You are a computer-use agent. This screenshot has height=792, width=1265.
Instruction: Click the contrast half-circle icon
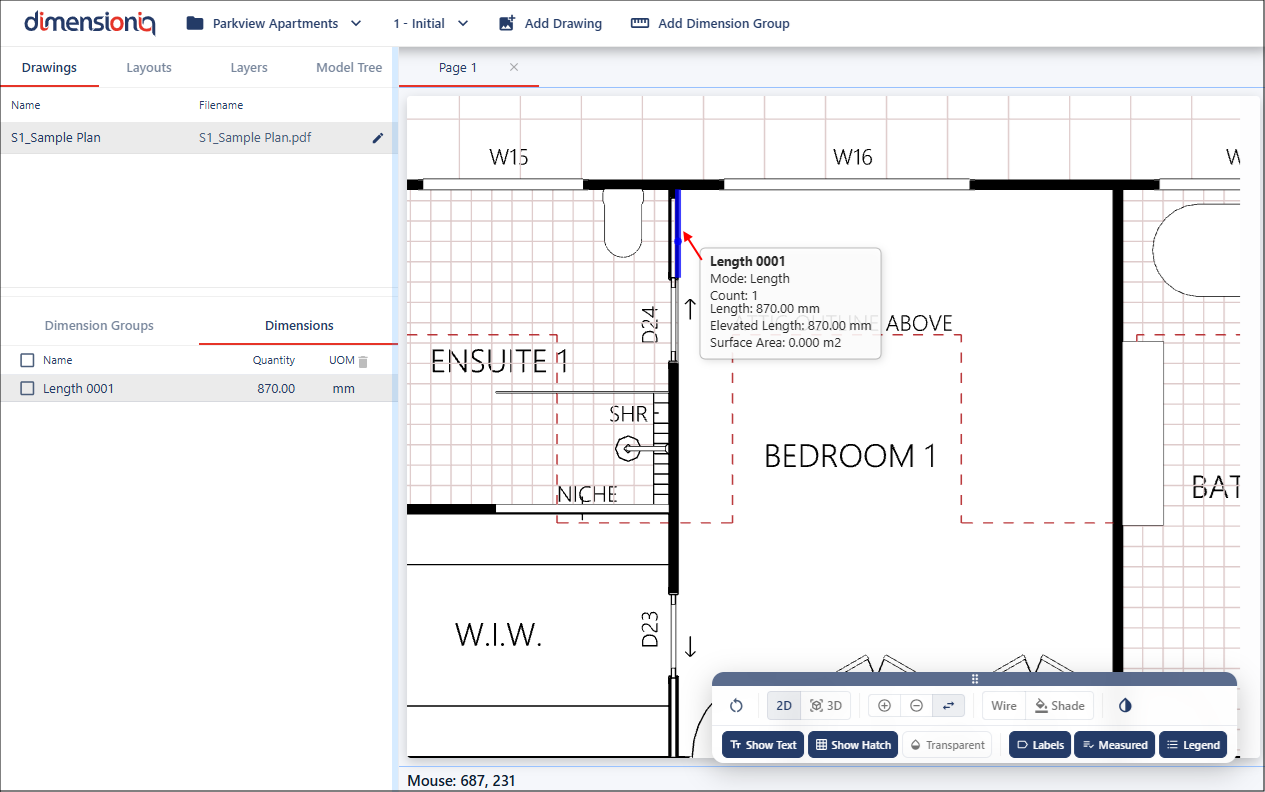click(x=1125, y=706)
